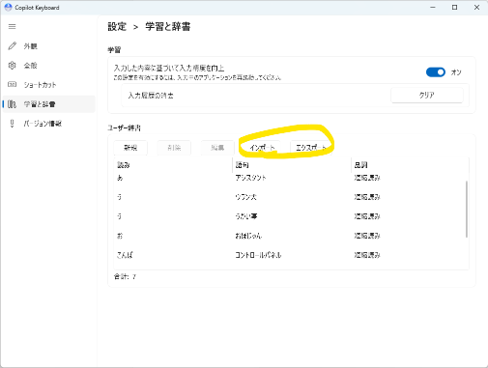
Task: Close the Copilot Keyboard window
Action: [477, 7]
